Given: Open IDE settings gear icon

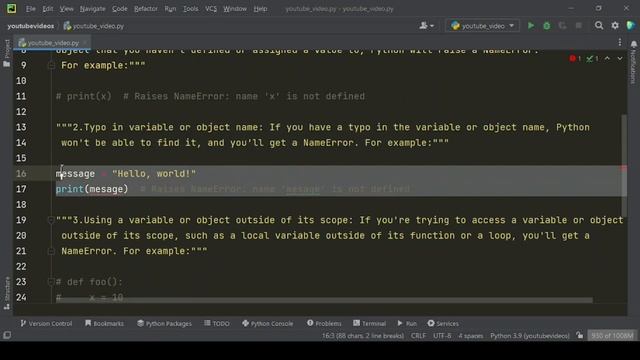Looking at the screenshot, I should (615, 26).
